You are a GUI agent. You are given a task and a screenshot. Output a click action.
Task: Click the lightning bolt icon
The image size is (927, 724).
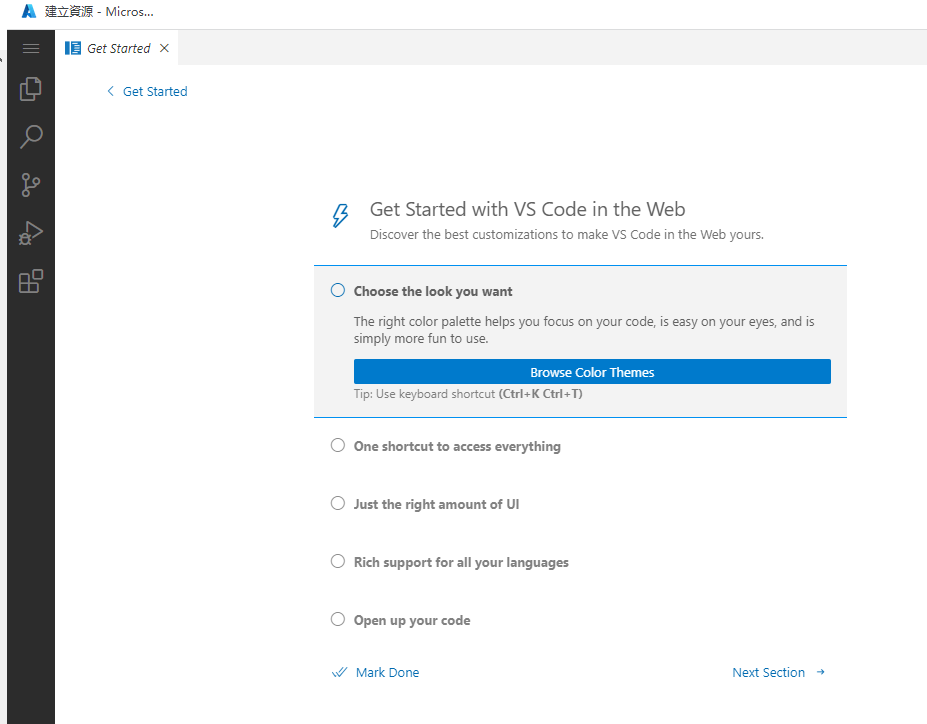(x=340, y=216)
